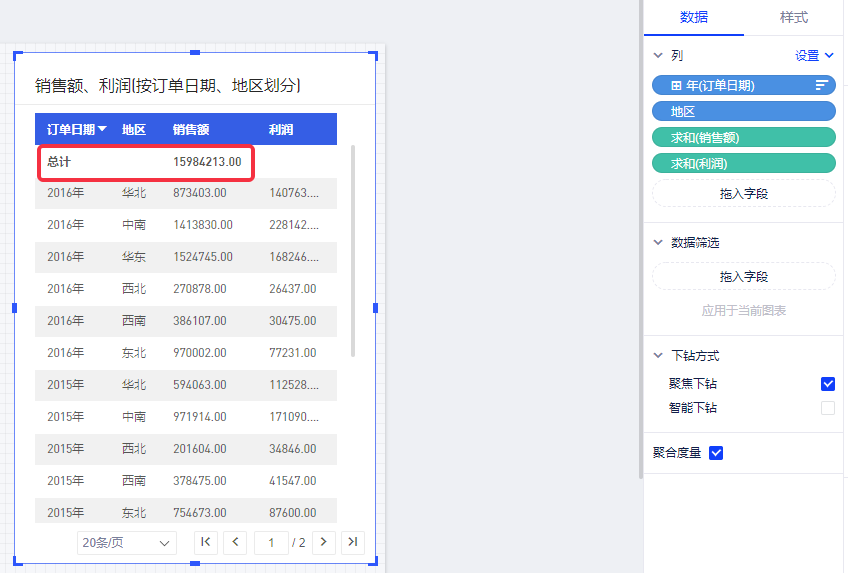Viewport: 848px width, 573px height.
Task: Jump to the last page of table
Action: [352, 542]
